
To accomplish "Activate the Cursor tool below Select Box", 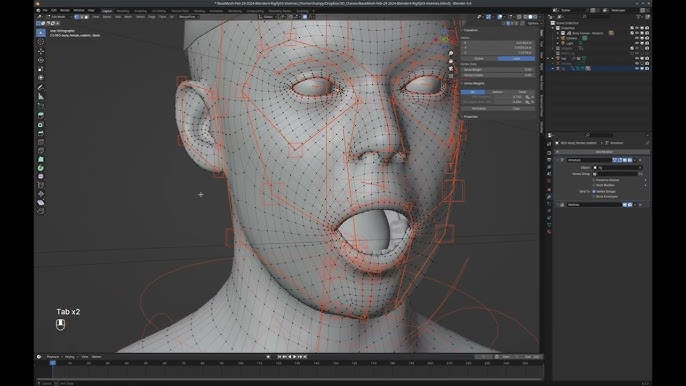I will point(41,42).
